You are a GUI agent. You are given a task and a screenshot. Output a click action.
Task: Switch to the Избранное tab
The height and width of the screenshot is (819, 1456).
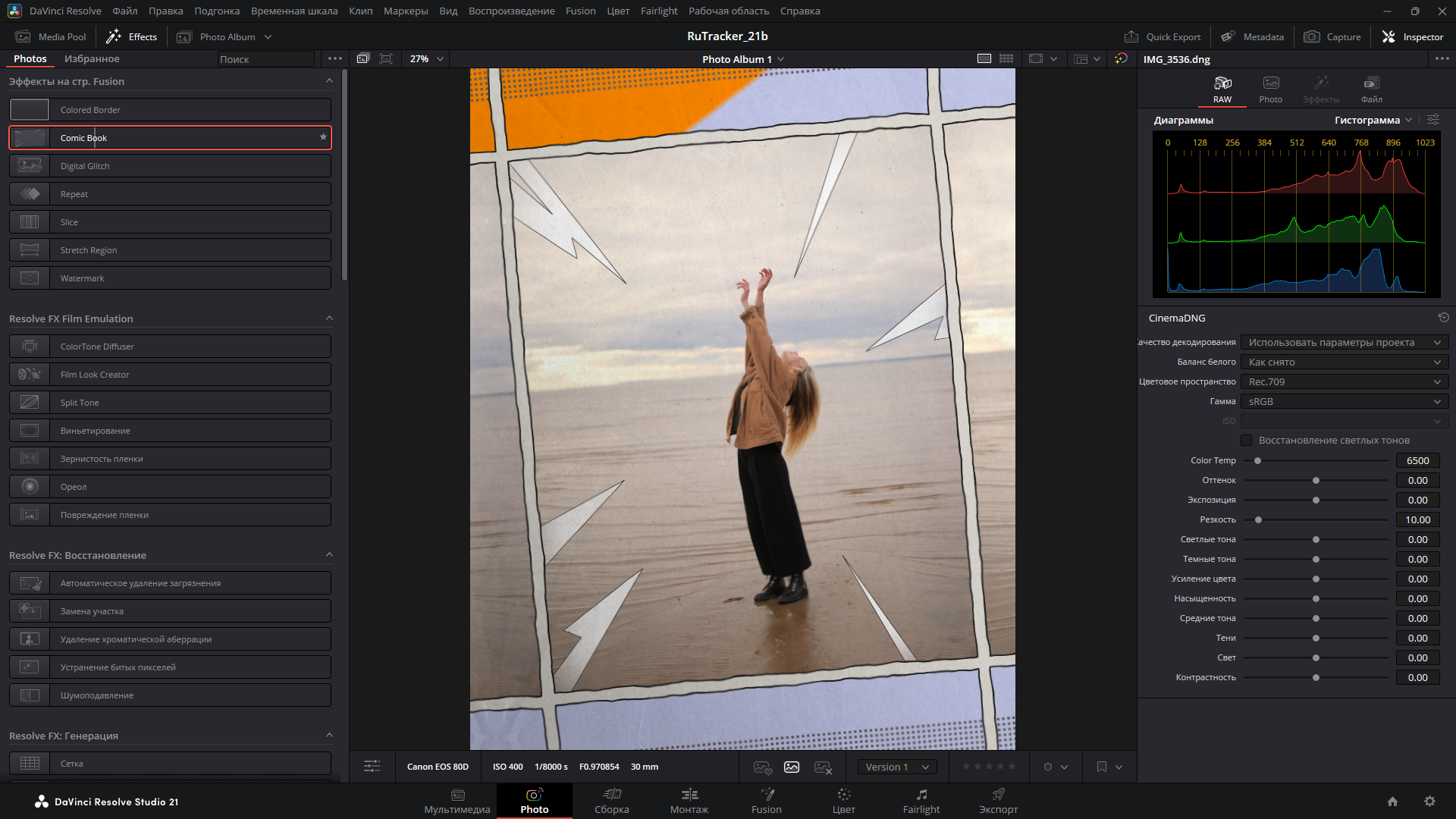point(92,58)
